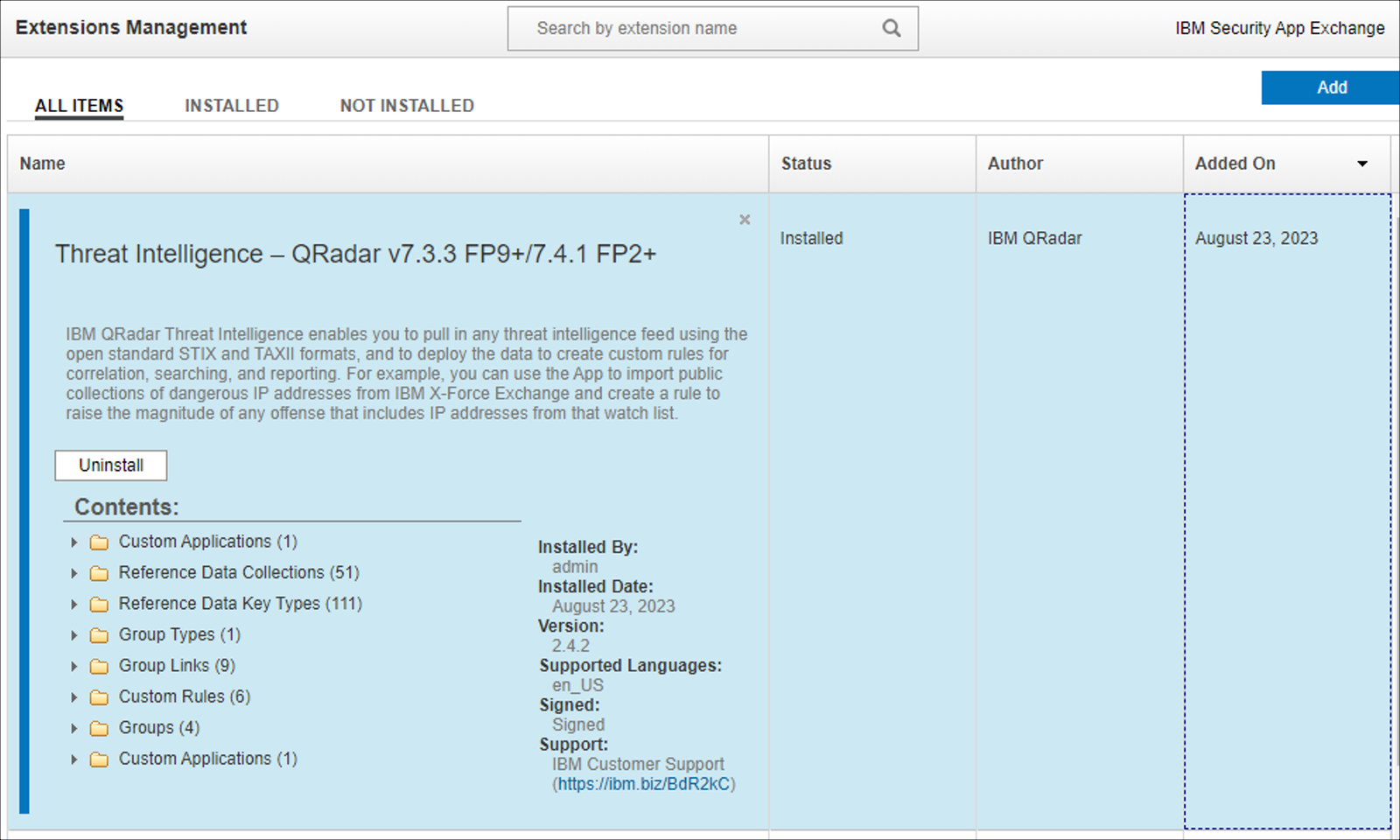This screenshot has width=1400, height=840.
Task: Click folder icon beside Group Links
Action: point(100,667)
